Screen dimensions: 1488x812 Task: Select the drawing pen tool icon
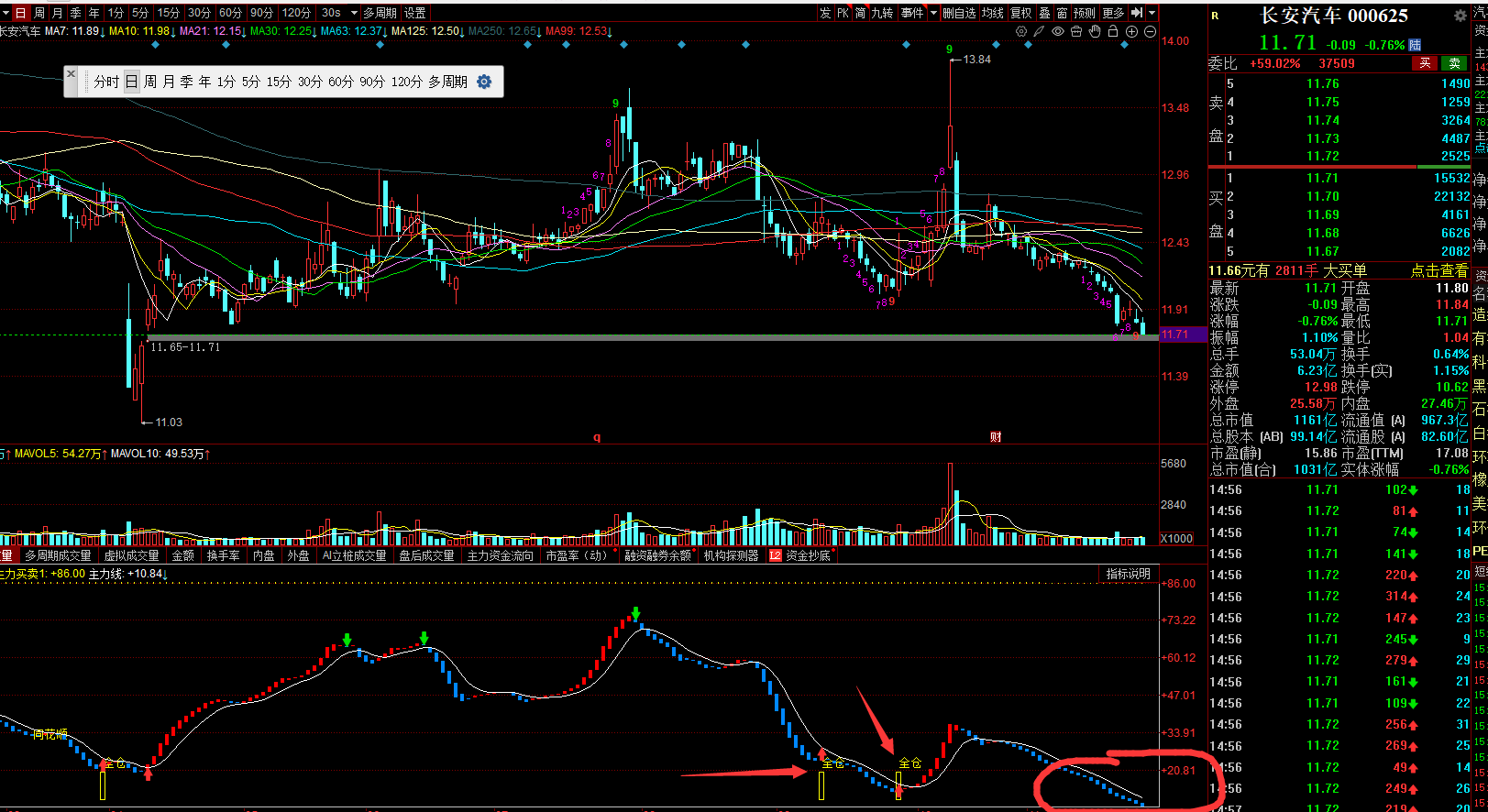click(1039, 31)
